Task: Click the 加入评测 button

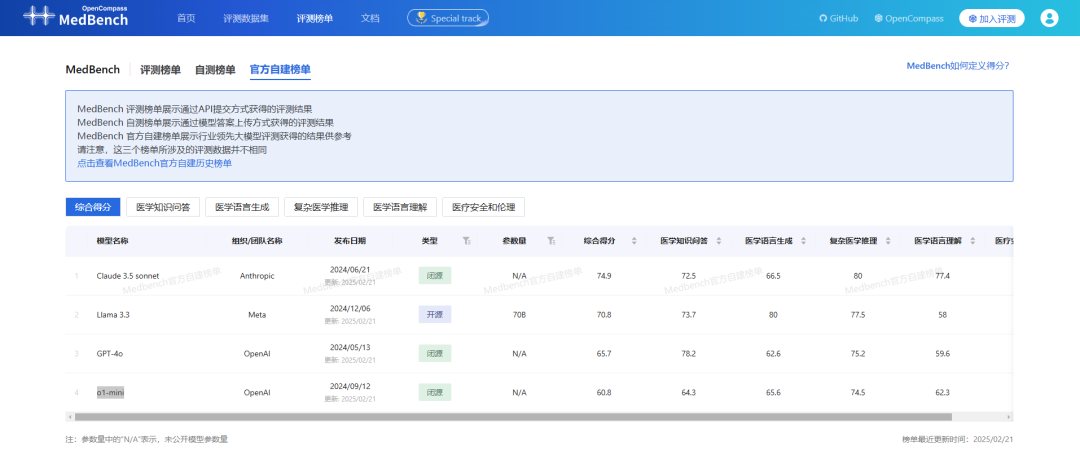Action: 991,19
